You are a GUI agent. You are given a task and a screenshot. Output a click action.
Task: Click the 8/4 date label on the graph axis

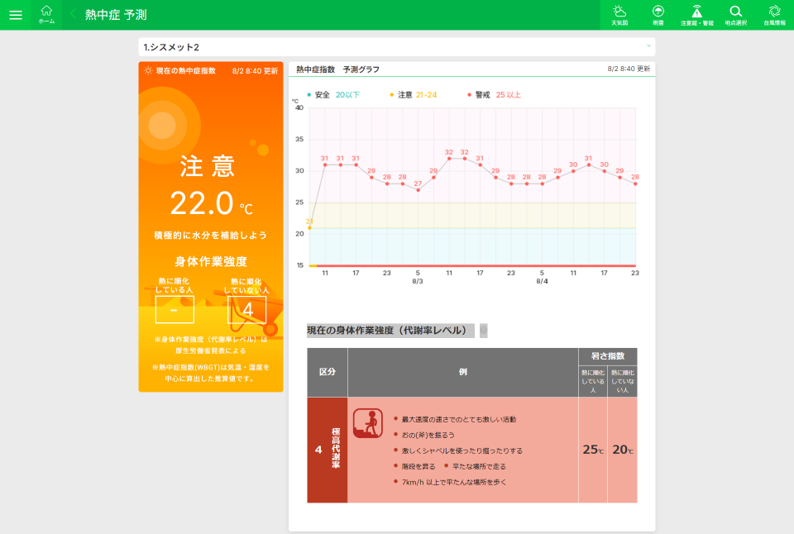coord(542,281)
